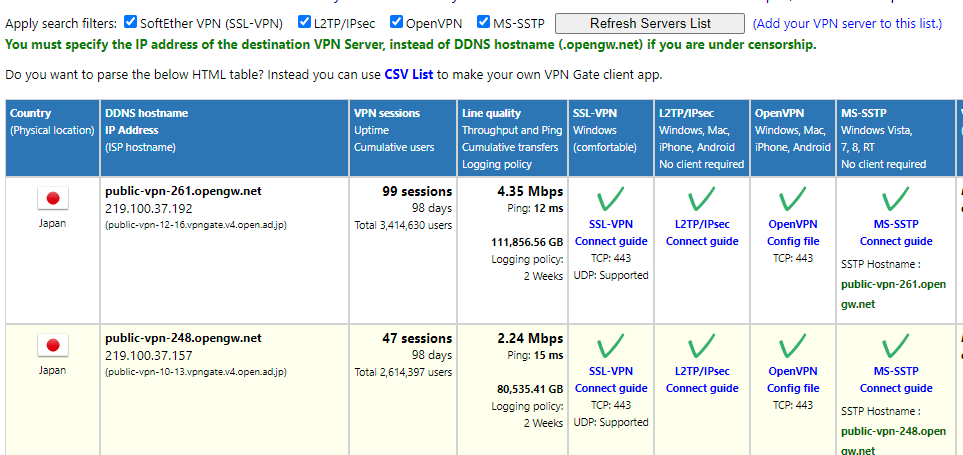Click SSL-VPN green checkmark for public-vpn-248
Viewport: 963px width, 455px height.
(611, 346)
